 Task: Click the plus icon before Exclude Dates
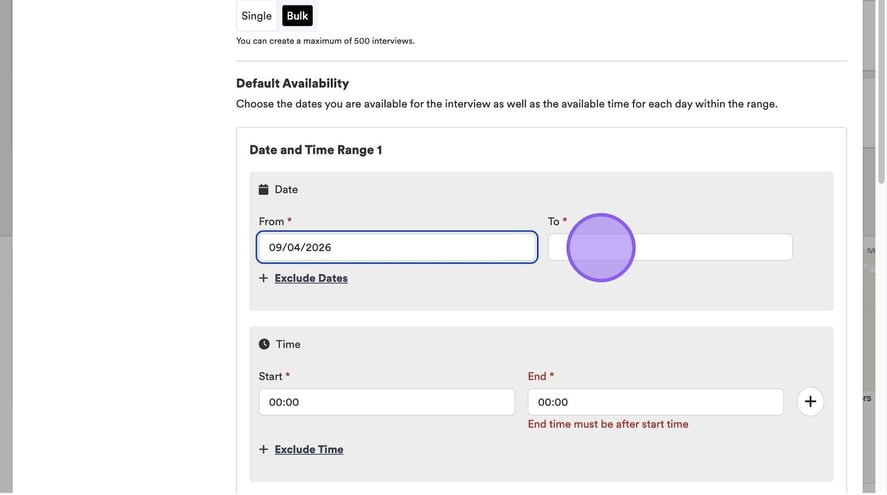click(264, 278)
